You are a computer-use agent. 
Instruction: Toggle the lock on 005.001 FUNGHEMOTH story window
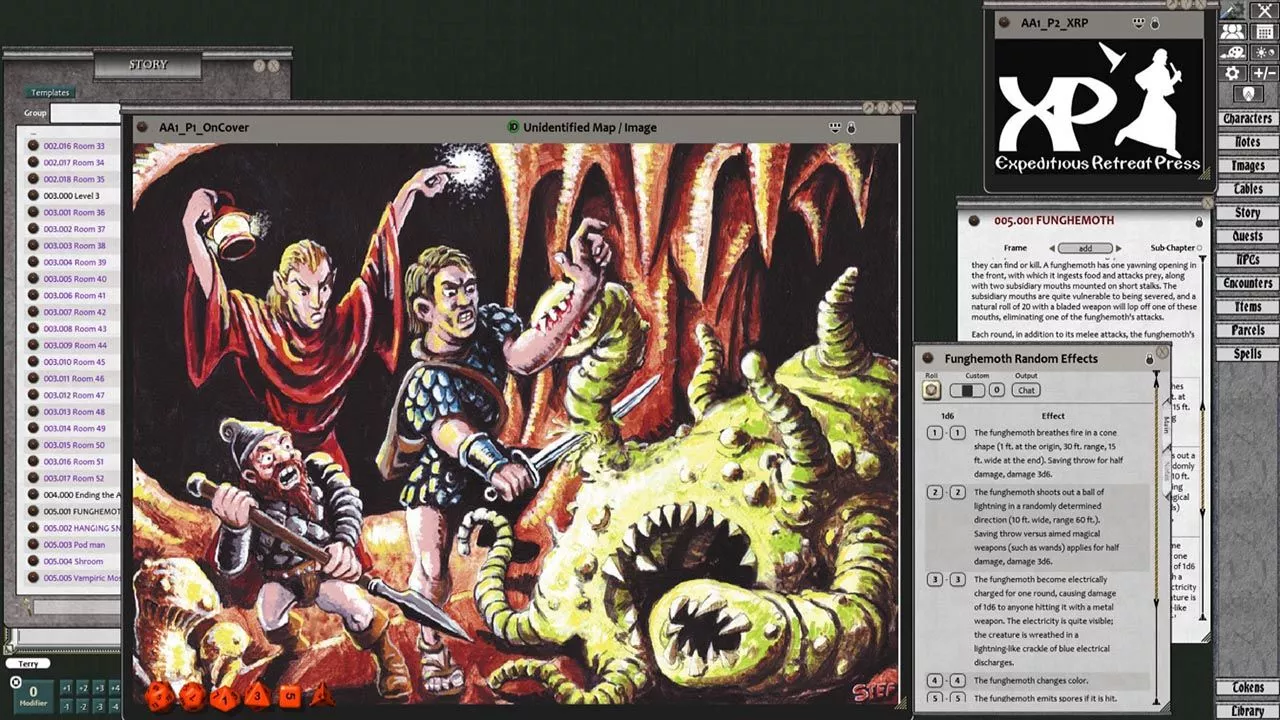[1199, 221]
